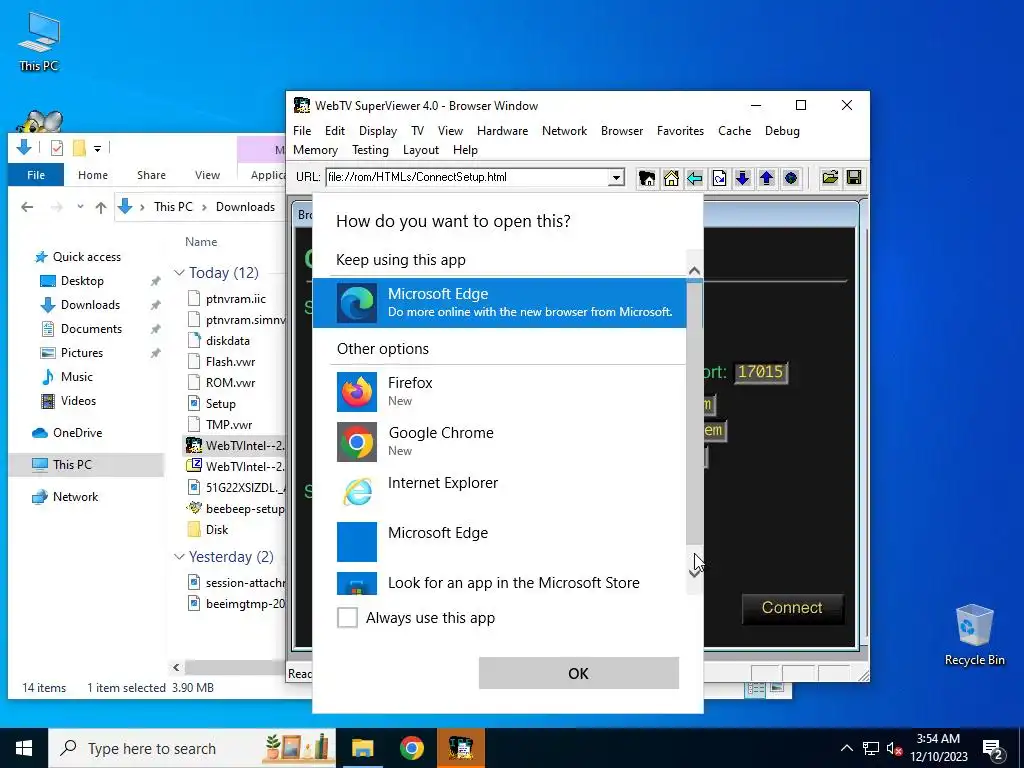Select the ROM.vwr file
Viewport: 1024px width, 768px height.
[x=230, y=383]
